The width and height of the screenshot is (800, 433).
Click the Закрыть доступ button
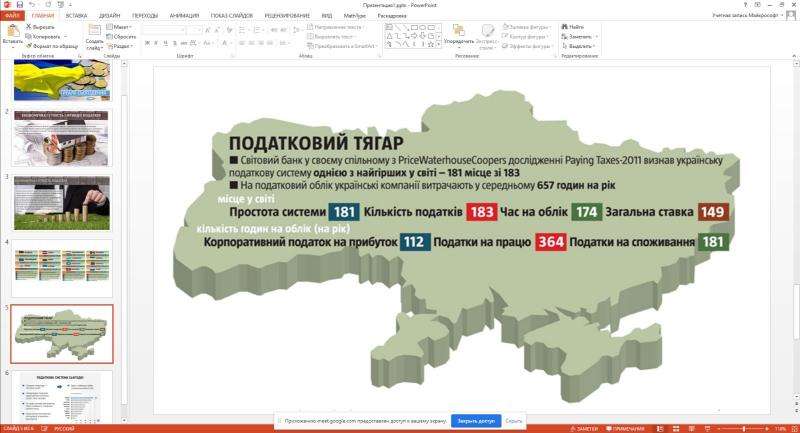[475, 420]
